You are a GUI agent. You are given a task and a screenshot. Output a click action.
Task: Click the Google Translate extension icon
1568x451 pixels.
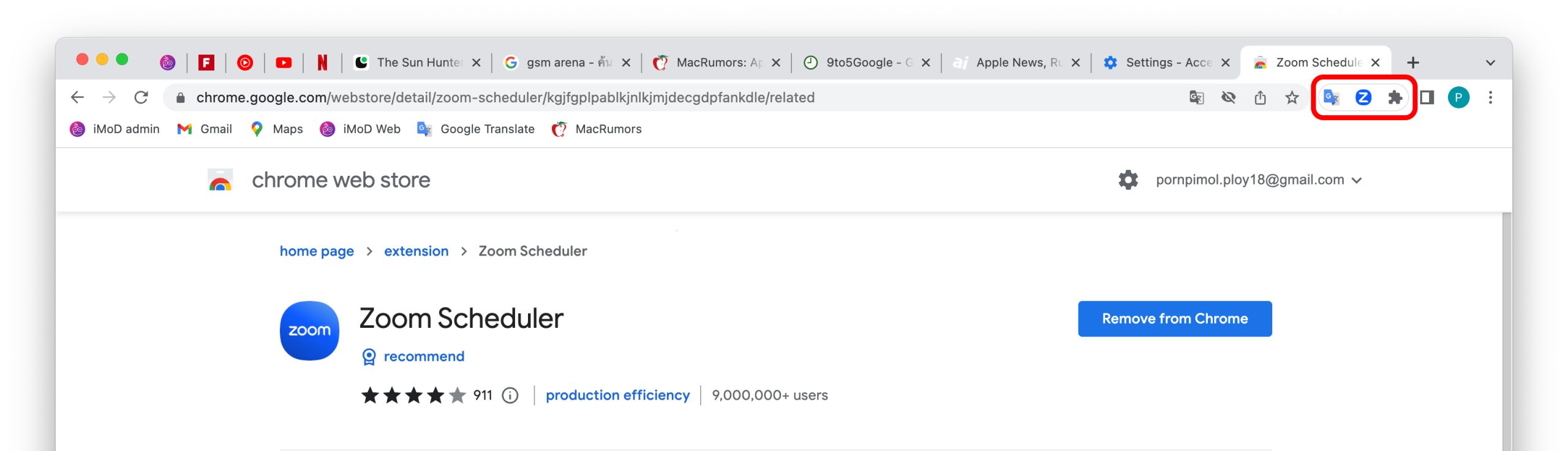1331,97
